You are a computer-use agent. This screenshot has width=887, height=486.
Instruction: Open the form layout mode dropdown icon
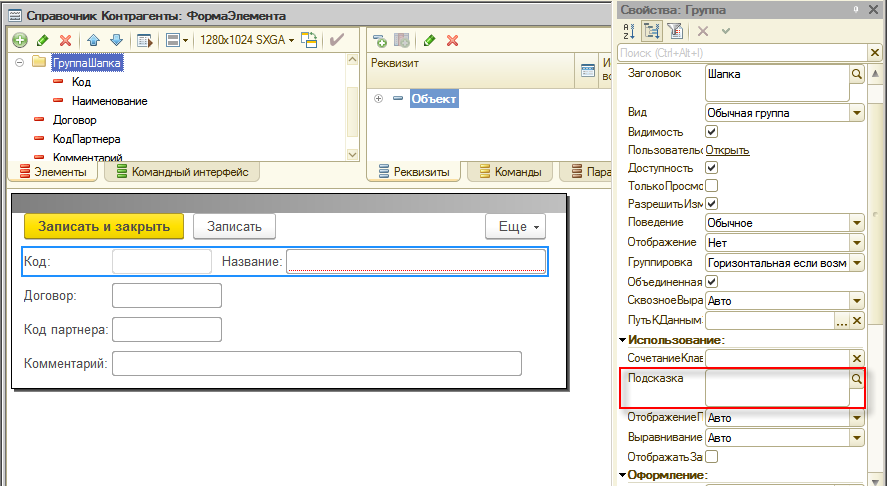point(177,40)
